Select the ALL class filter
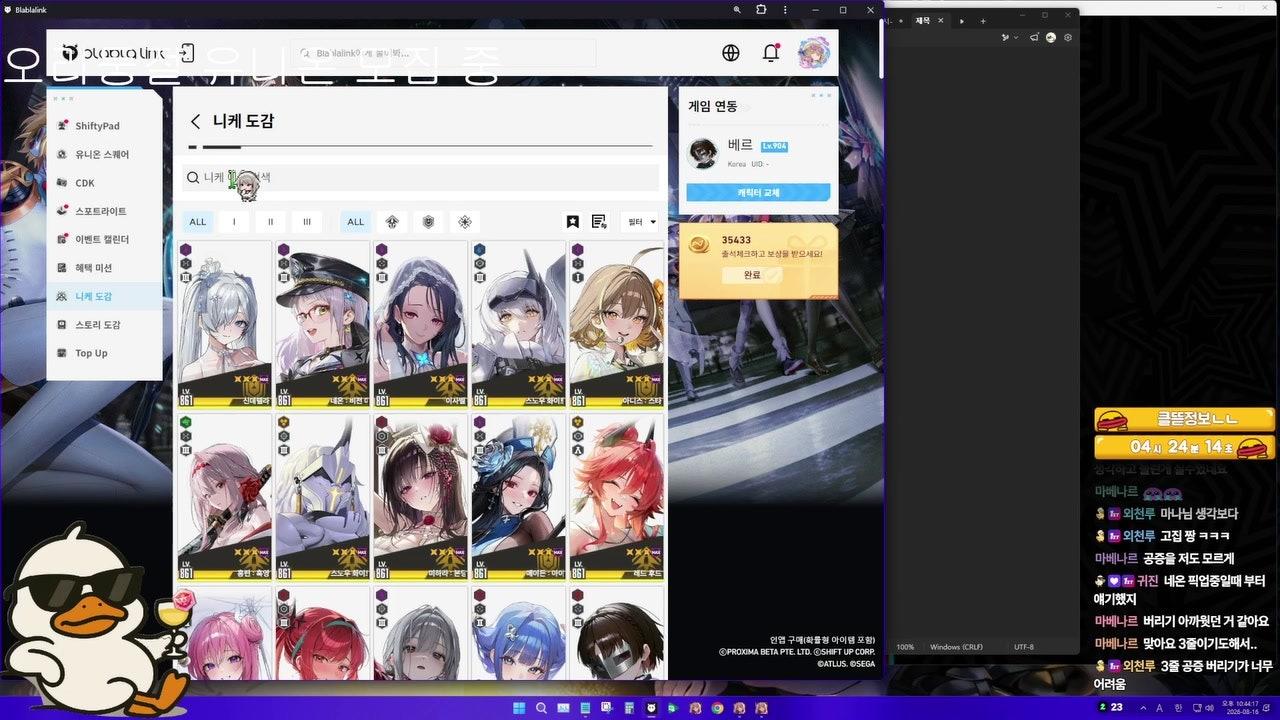Image resolution: width=1280 pixels, height=720 pixels. pyautogui.click(x=355, y=222)
